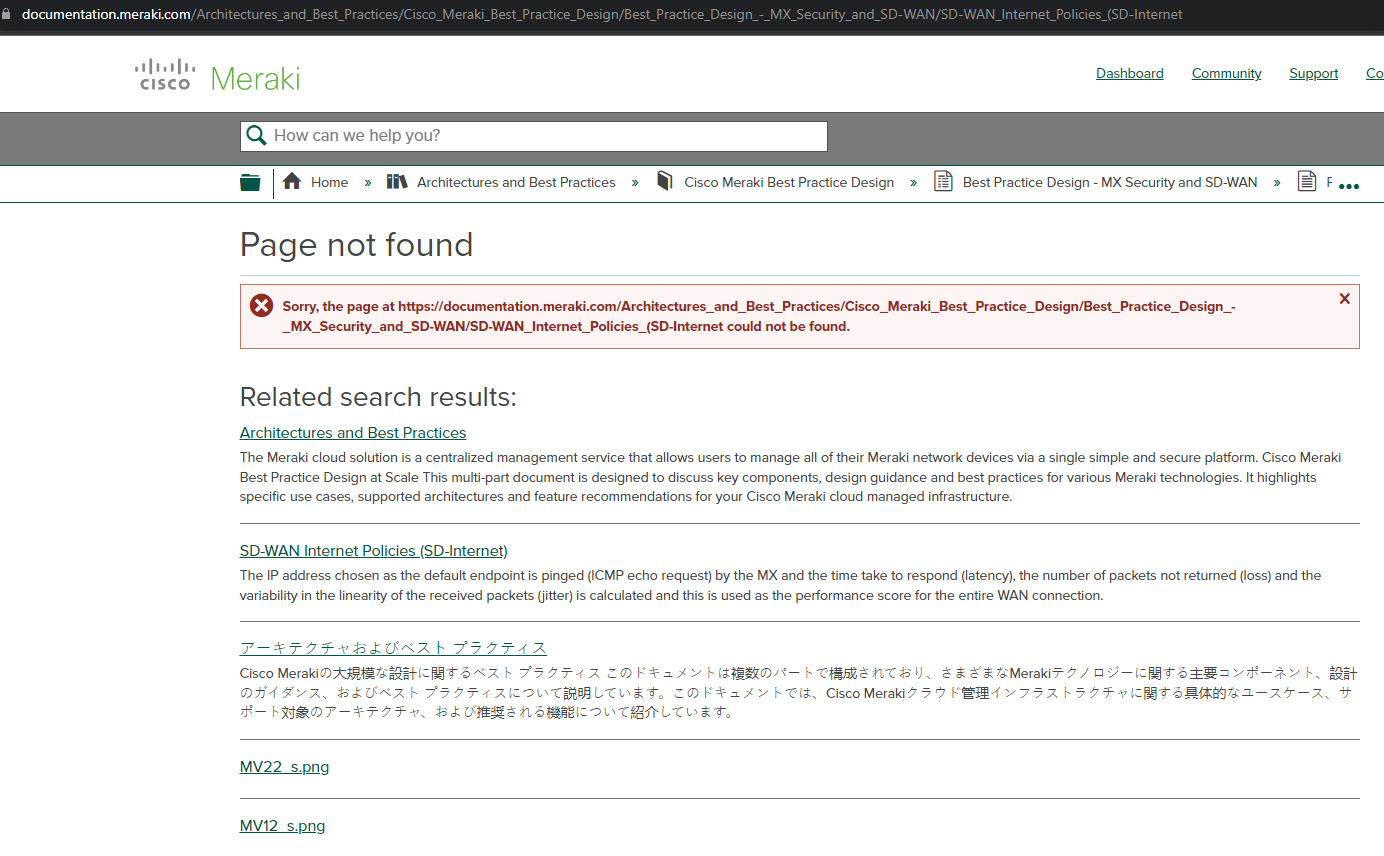The width and height of the screenshot is (1384, 856).
Task: Open the MV22_s.png result
Action: click(284, 766)
